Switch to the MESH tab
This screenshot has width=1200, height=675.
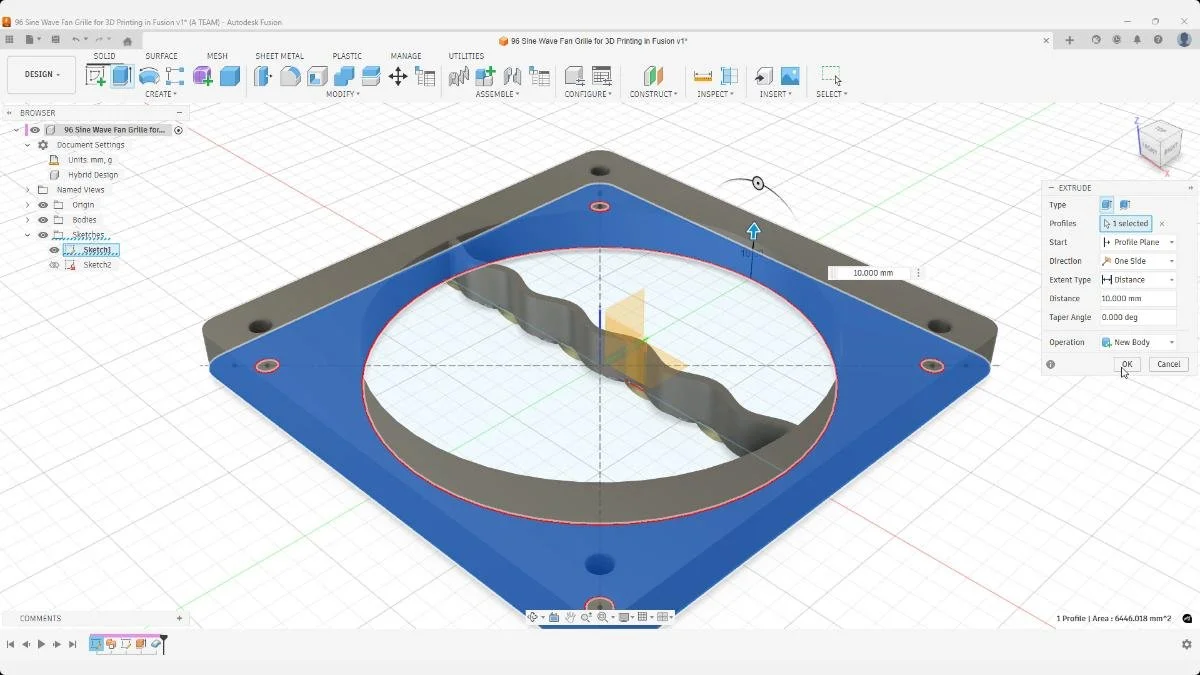click(x=217, y=56)
